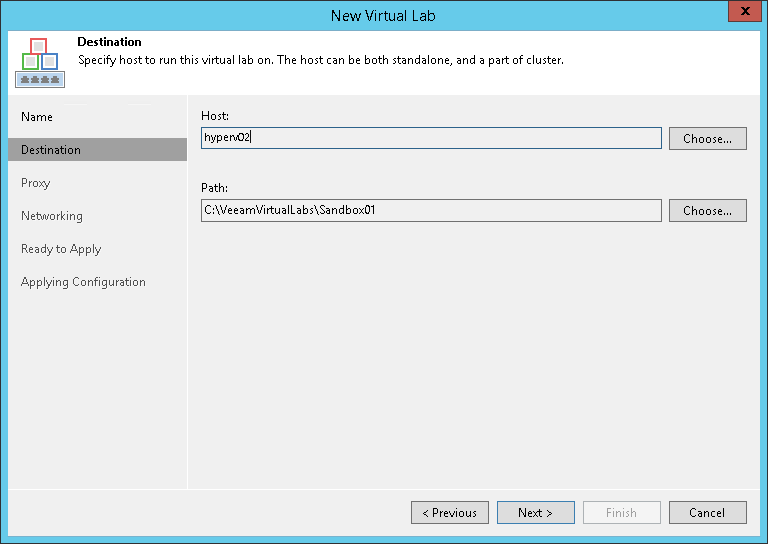The image size is (768, 544).
Task: Close the New Virtual Lab window
Action: point(742,14)
